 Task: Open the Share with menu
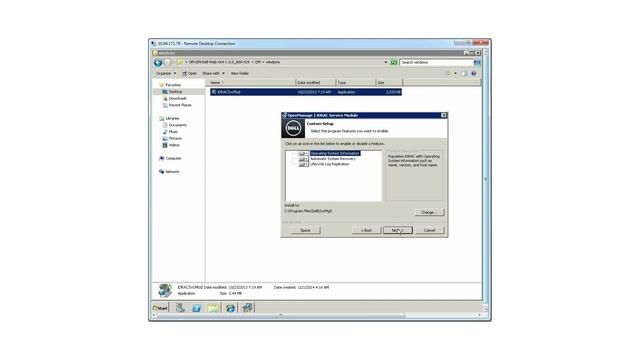click(213, 73)
